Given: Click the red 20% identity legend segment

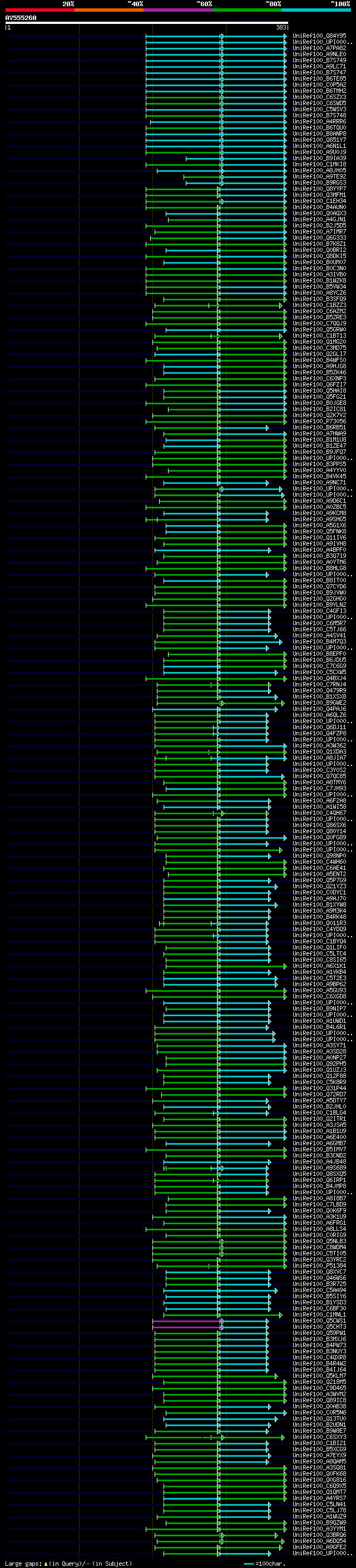Looking at the screenshot, I should coord(39,10).
